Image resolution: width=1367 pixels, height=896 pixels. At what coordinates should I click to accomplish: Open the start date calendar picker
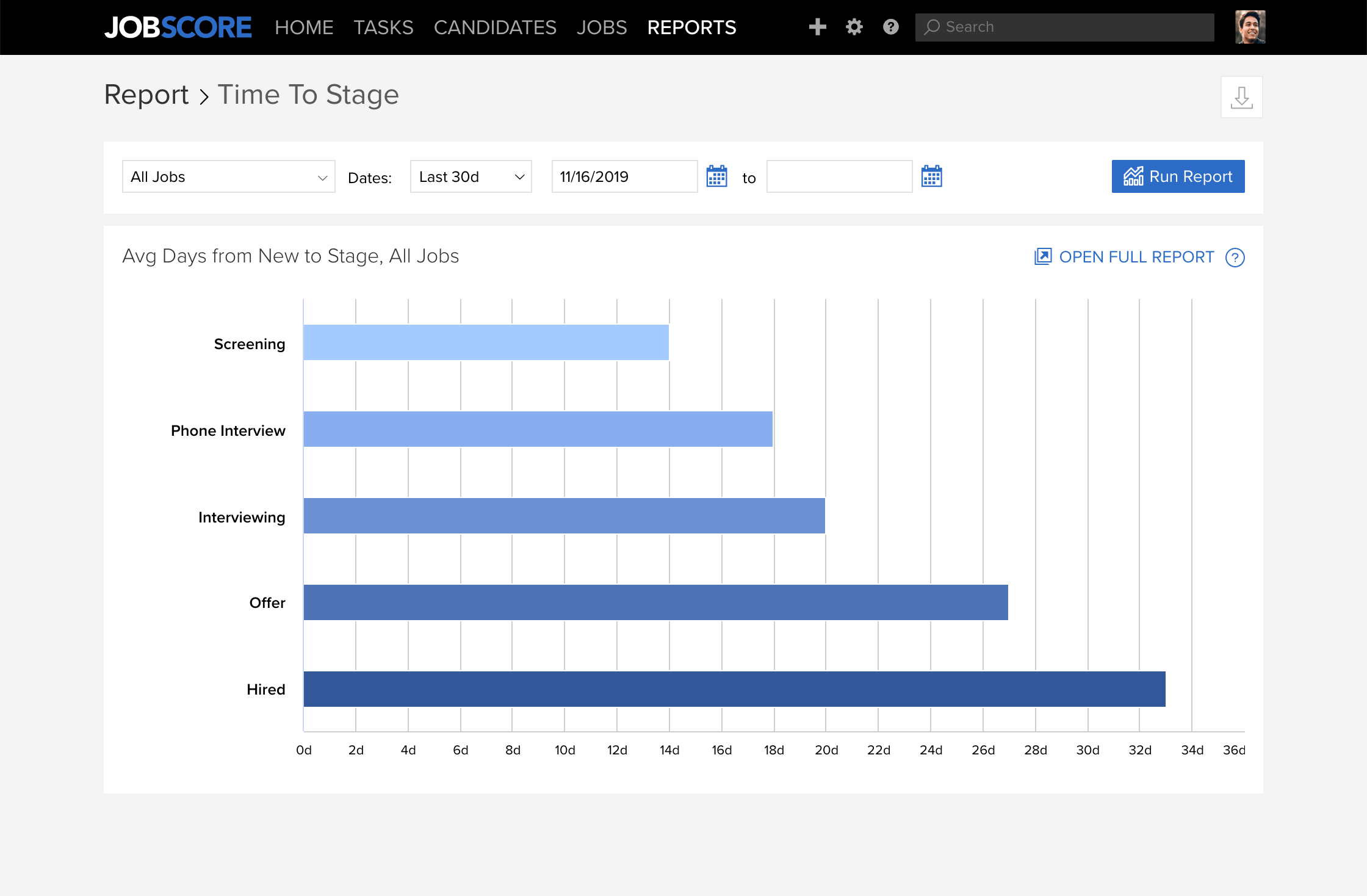coord(716,176)
